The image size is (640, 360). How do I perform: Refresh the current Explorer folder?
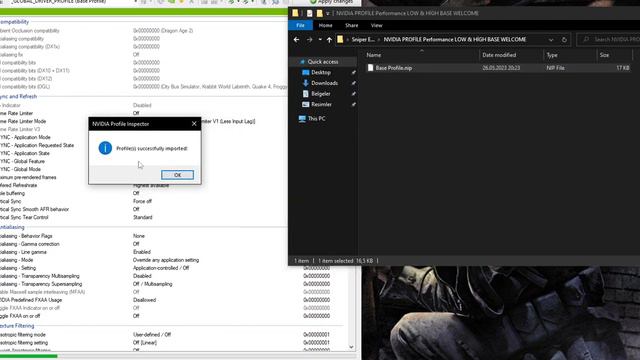[564, 40]
